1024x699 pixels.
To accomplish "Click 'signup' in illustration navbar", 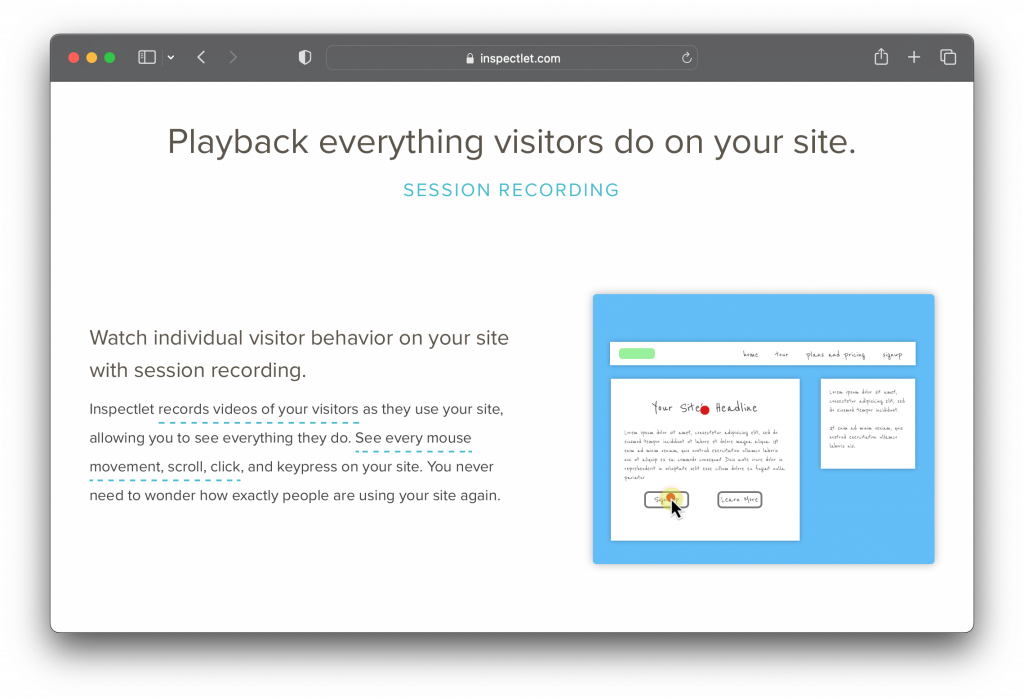I will click(x=892, y=355).
